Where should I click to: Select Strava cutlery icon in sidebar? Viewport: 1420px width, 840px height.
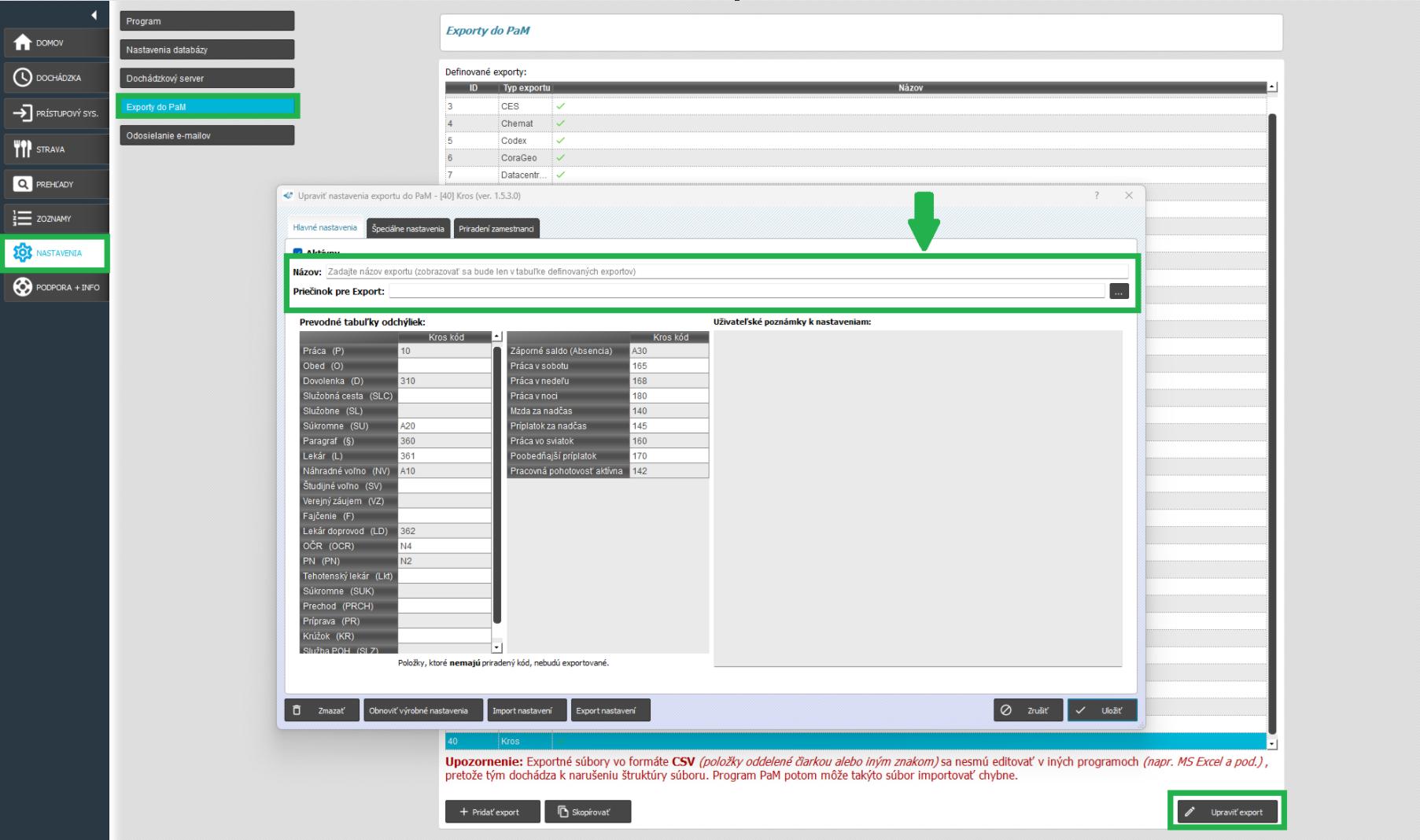click(23, 149)
